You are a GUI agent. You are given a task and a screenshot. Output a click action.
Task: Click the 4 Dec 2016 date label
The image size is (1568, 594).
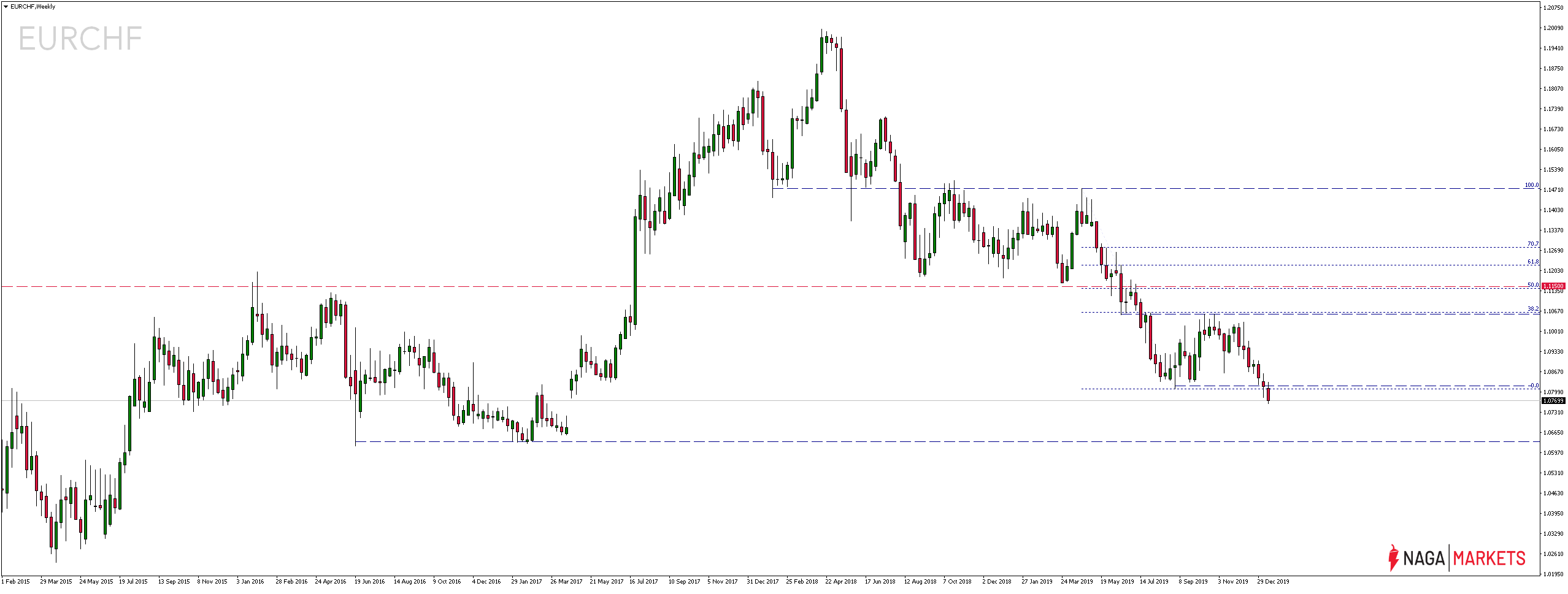486,582
